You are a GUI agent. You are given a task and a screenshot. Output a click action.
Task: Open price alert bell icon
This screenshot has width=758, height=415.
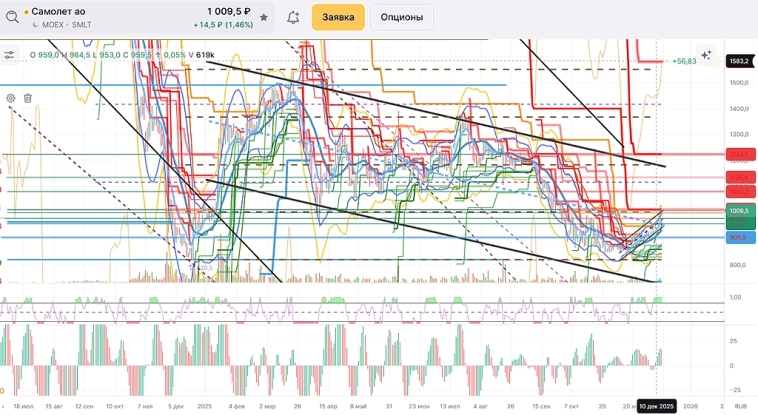tap(293, 18)
